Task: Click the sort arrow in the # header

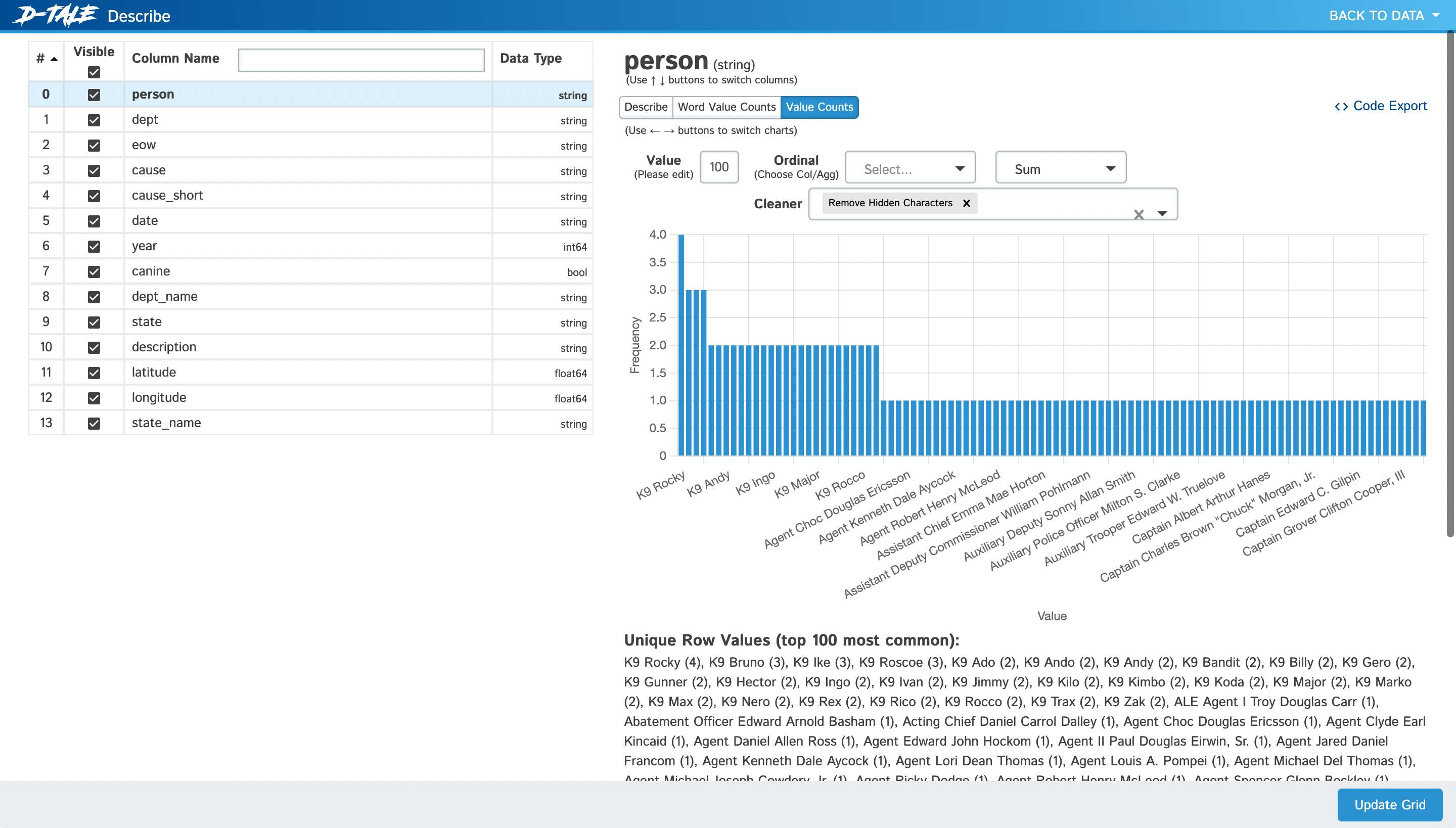Action: click(x=54, y=59)
